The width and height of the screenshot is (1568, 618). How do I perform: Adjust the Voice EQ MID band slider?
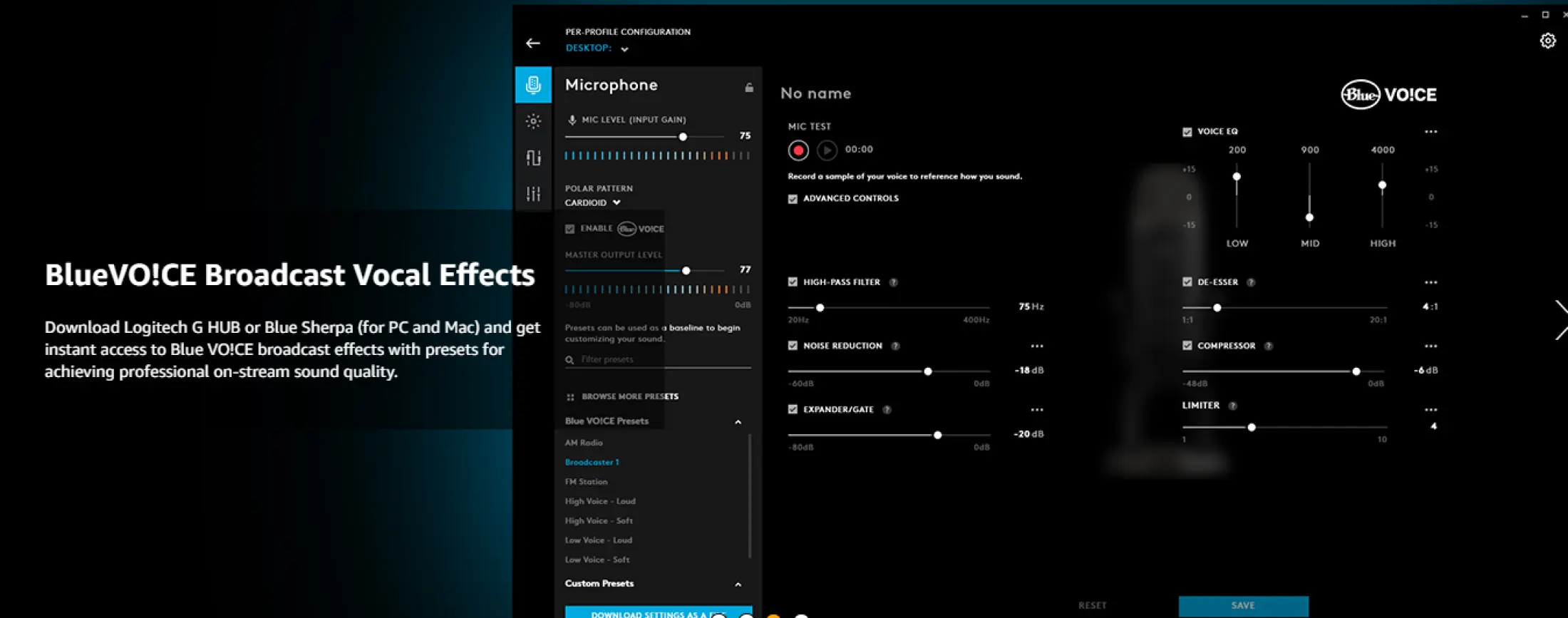click(x=1309, y=217)
